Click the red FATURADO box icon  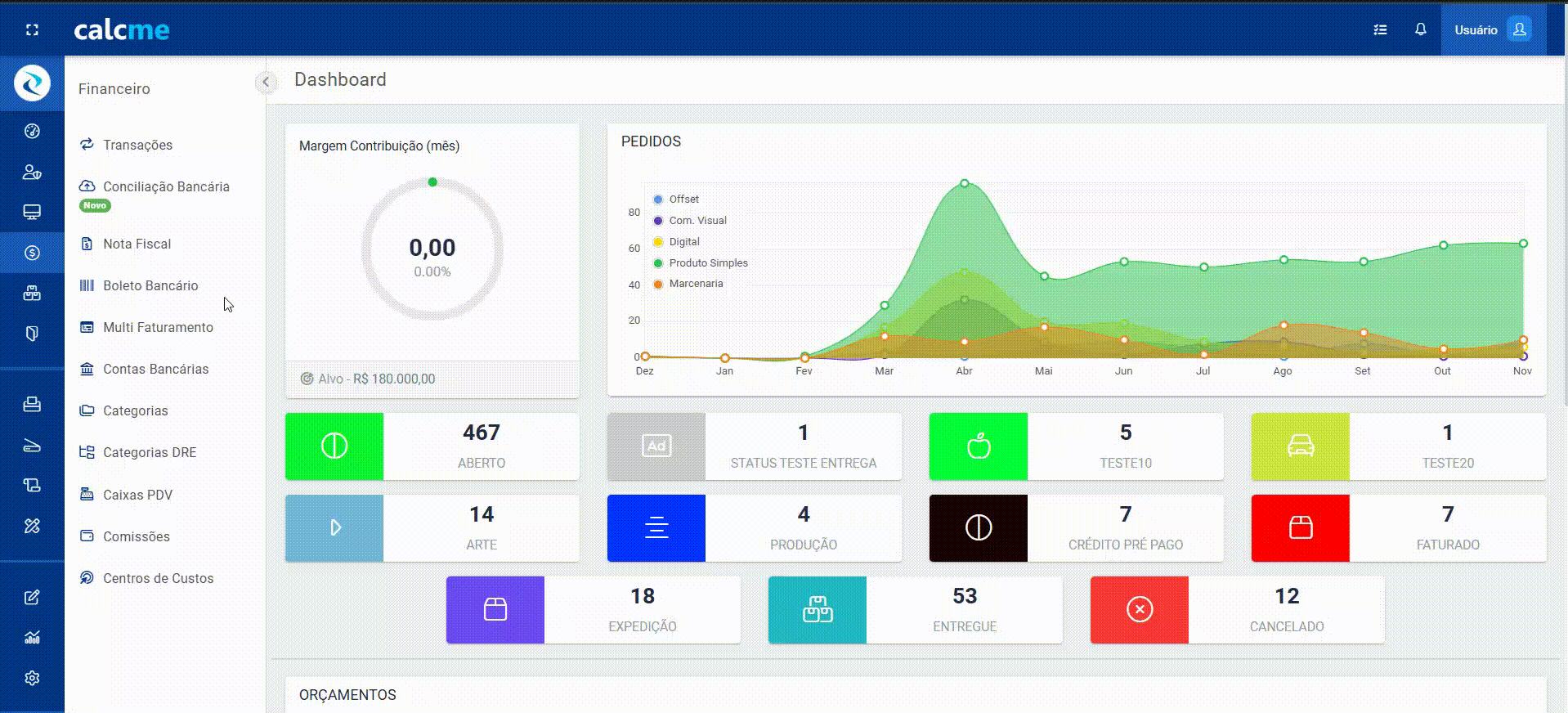coord(1301,528)
